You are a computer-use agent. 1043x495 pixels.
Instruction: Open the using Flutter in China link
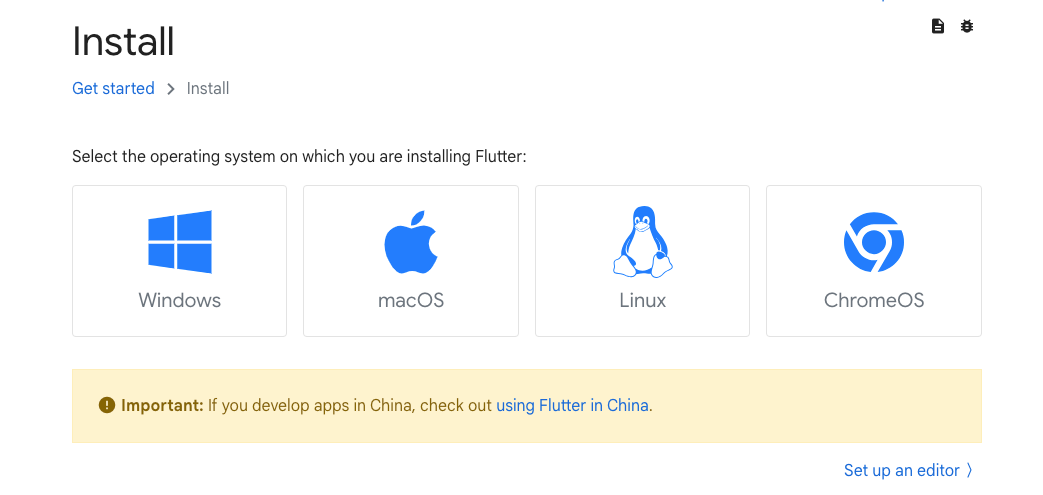coord(572,405)
